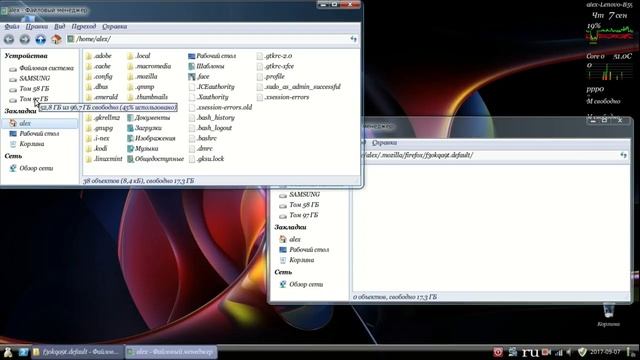Viewport: 640px width, 360px height.
Task: Select the Документы folder icon
Action: point(130,118)
